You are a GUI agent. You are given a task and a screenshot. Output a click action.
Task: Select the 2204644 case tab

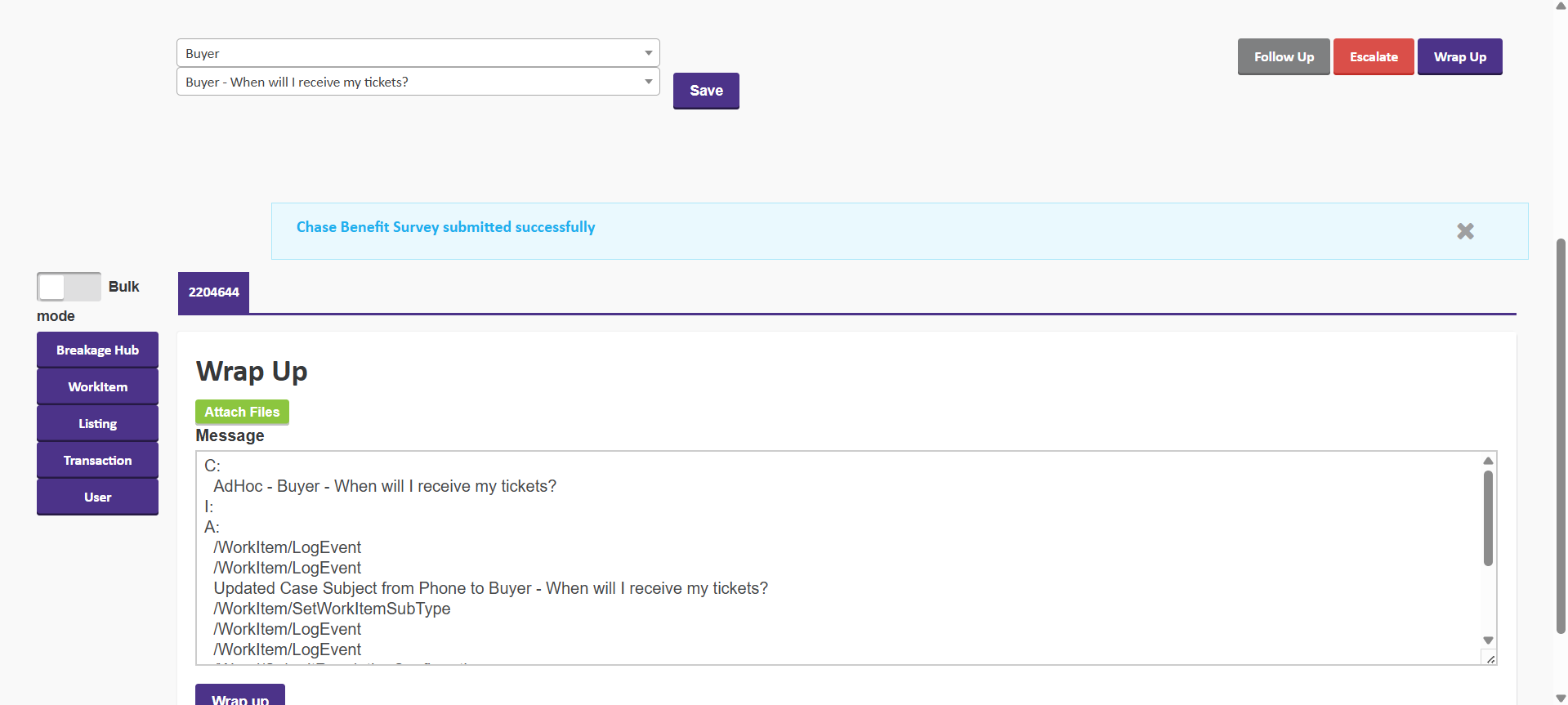coord(213,292)
